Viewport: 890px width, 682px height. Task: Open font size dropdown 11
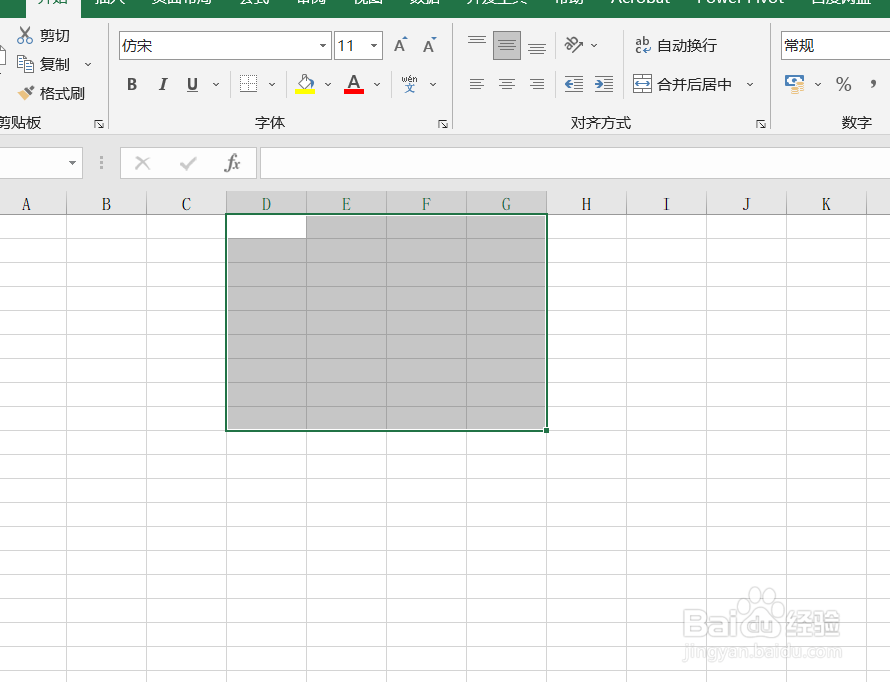(374, 45)
